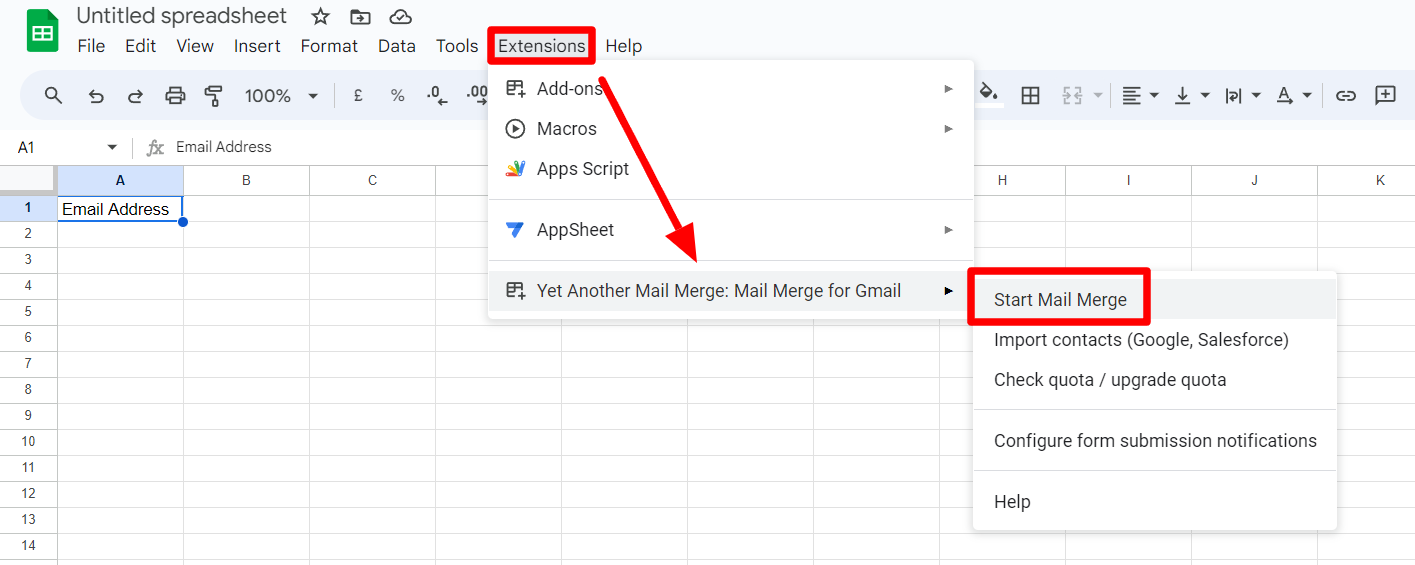This screenshot has width=1415, height=565.
Task: Open the borders tool
Action: (x=1030, y=95)
